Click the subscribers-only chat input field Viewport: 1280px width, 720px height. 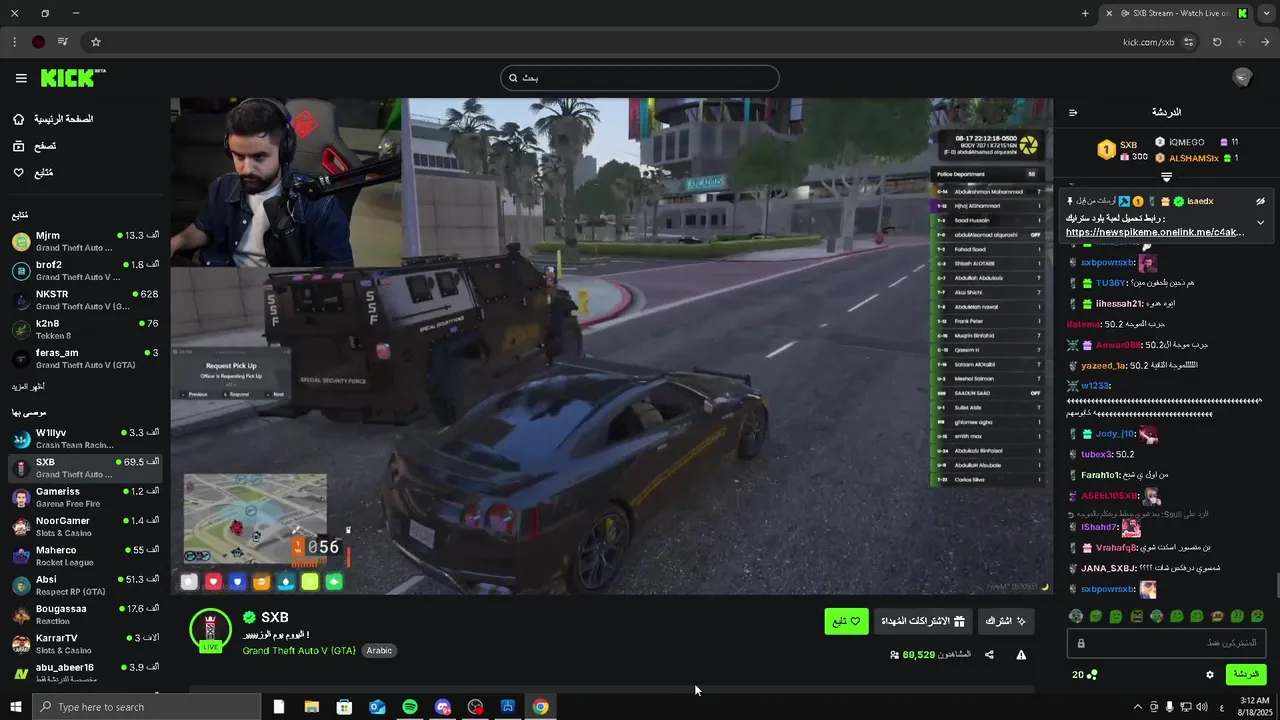1166,643
